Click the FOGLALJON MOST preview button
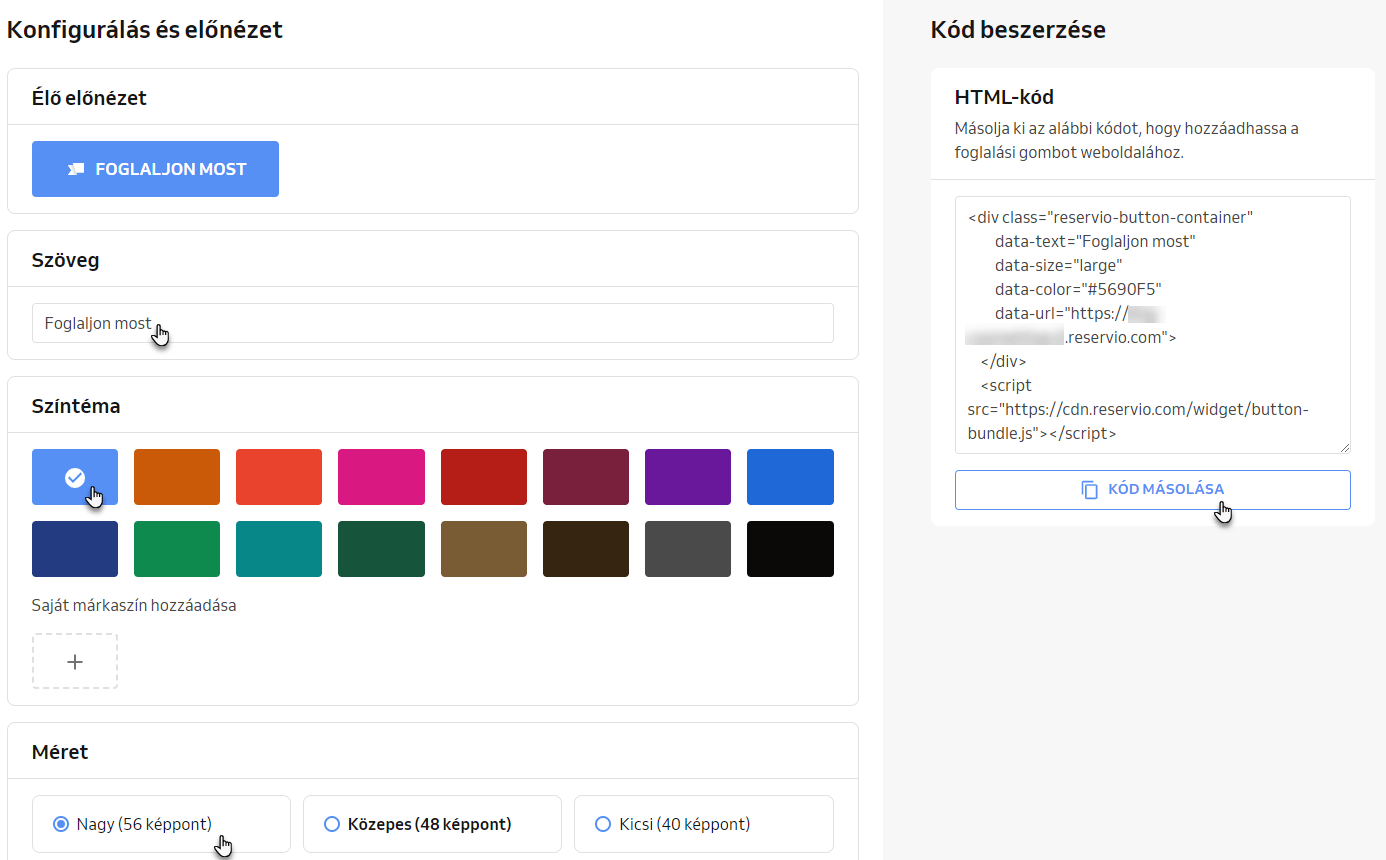 point(155,169)
